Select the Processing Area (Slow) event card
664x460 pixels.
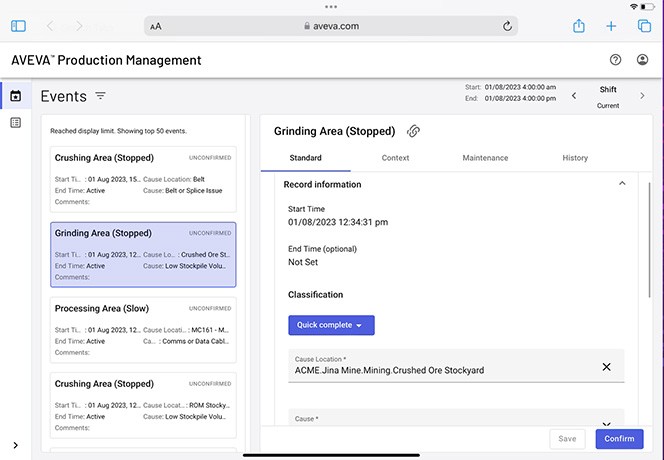(143, 330)
